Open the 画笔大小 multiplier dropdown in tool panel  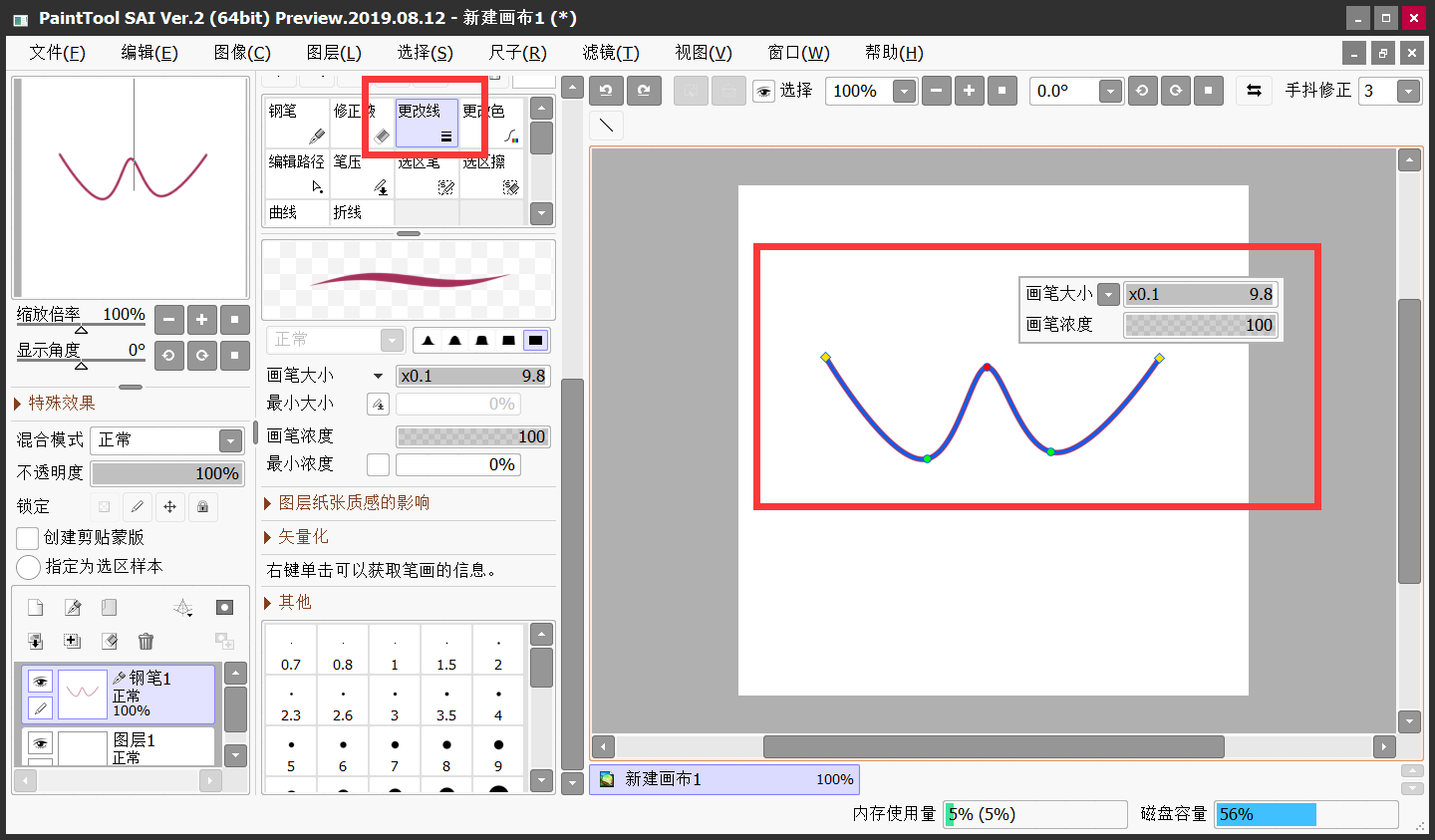pyautogui.click(x=378, y=376)
